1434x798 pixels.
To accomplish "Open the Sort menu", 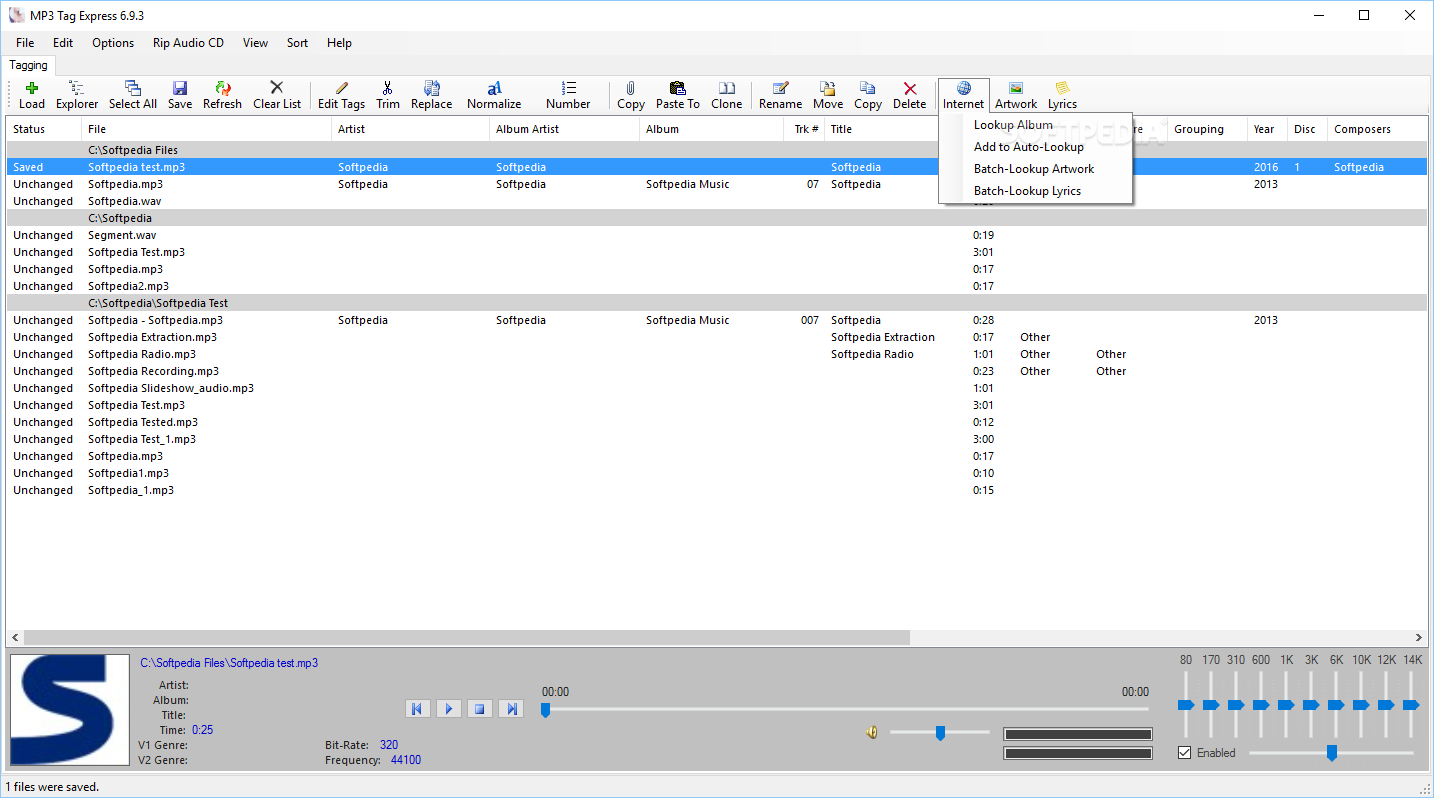I will (x=297, y=43).
